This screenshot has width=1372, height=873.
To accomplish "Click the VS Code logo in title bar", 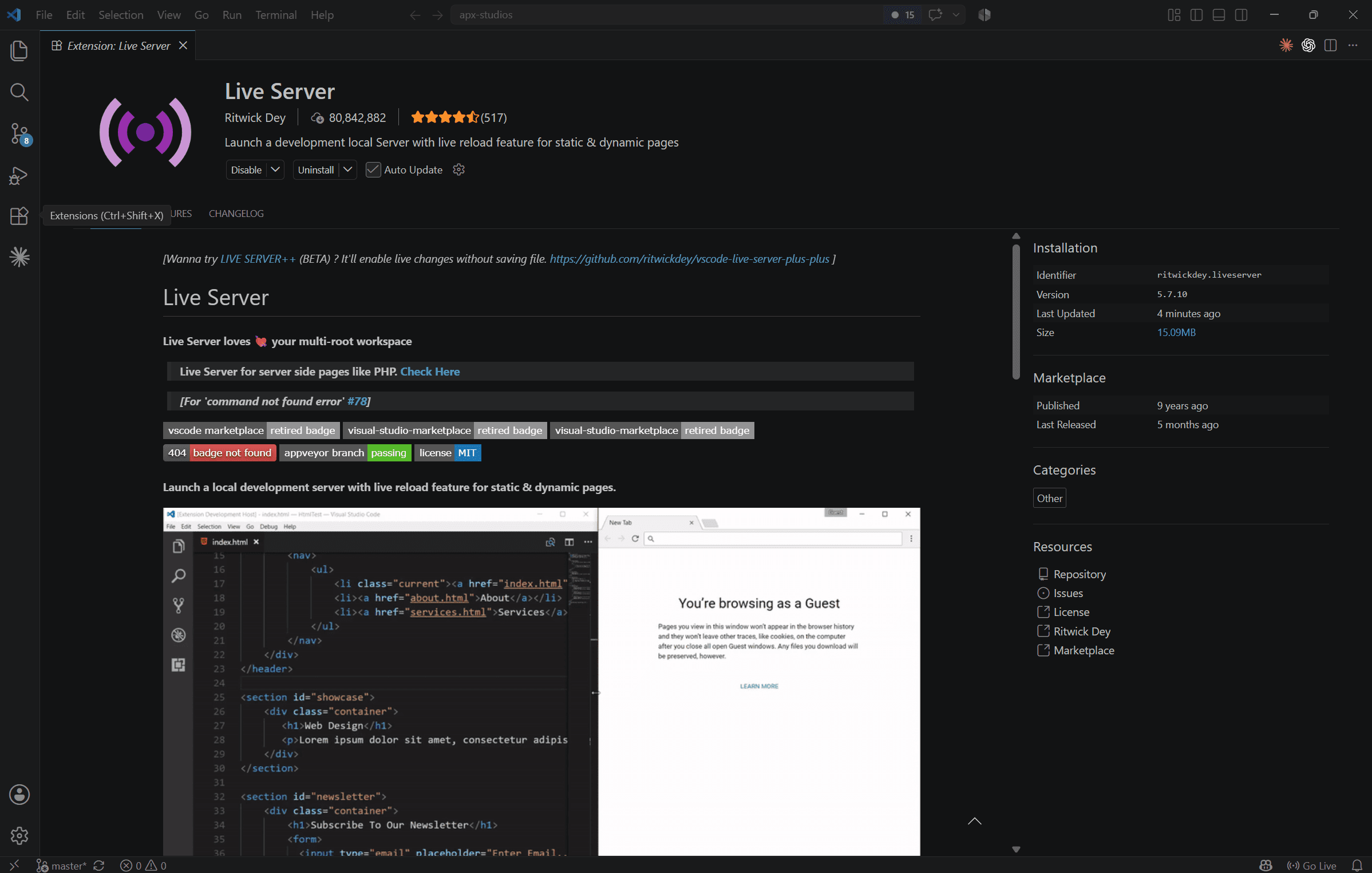I will click(x=14, y=15).
